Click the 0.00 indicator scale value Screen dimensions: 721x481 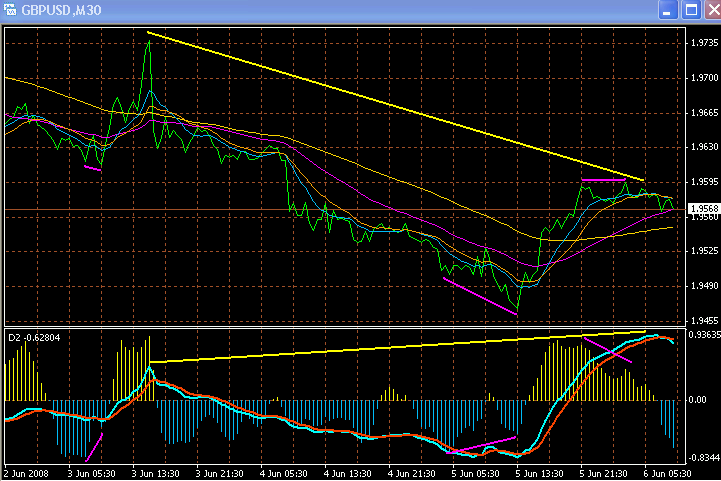(x=697, y=400)
